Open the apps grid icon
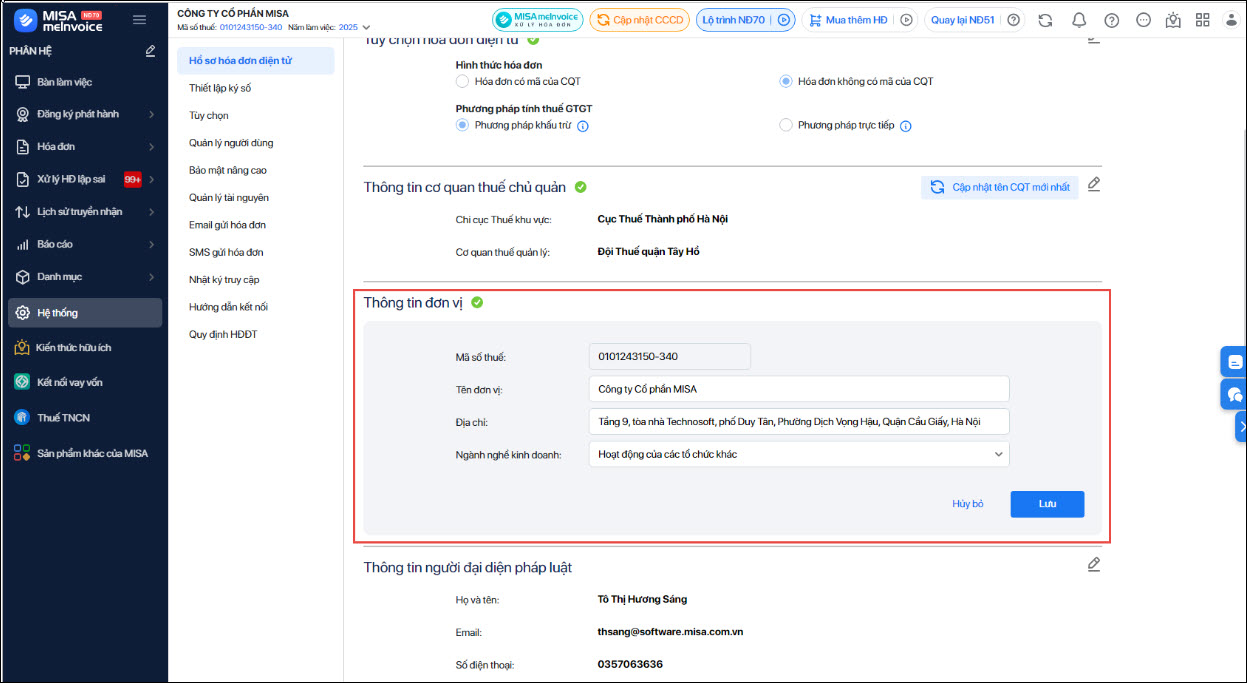This screenshot has height=683, width=1247. point(1202,20)
